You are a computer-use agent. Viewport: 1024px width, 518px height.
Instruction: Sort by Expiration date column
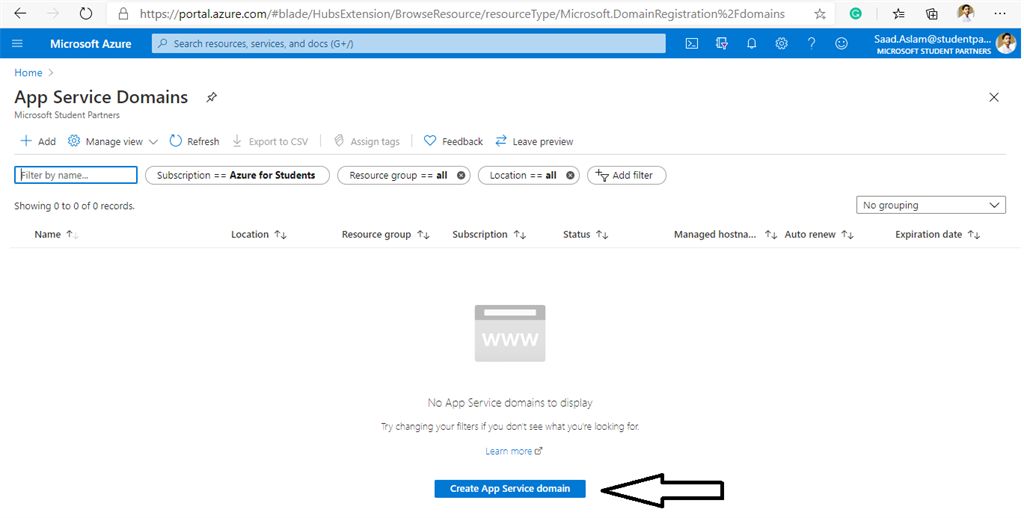point(937,235)
